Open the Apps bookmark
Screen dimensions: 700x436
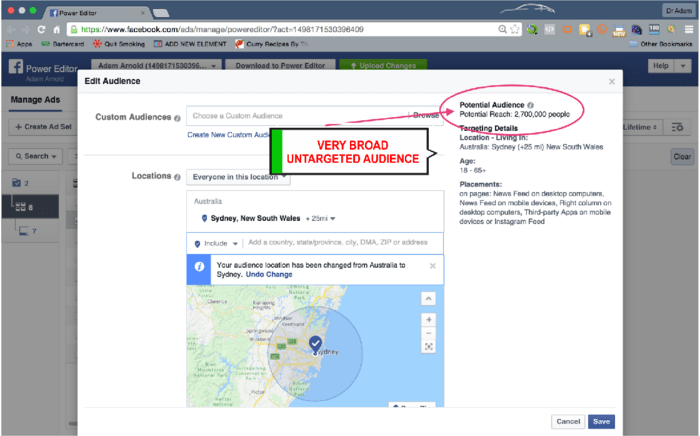19,44
